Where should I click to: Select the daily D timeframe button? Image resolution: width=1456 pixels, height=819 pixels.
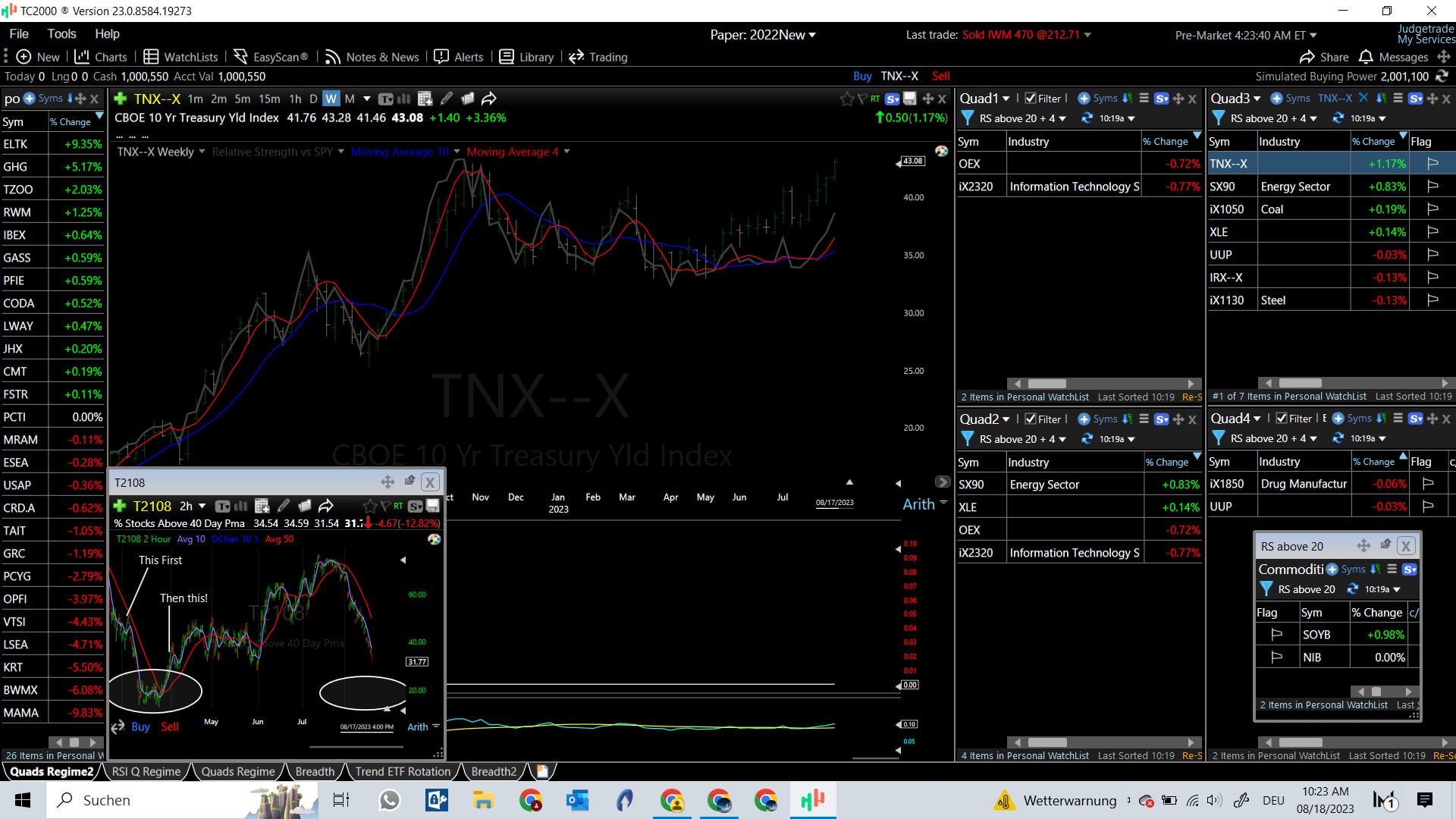(x=313, y=99)
